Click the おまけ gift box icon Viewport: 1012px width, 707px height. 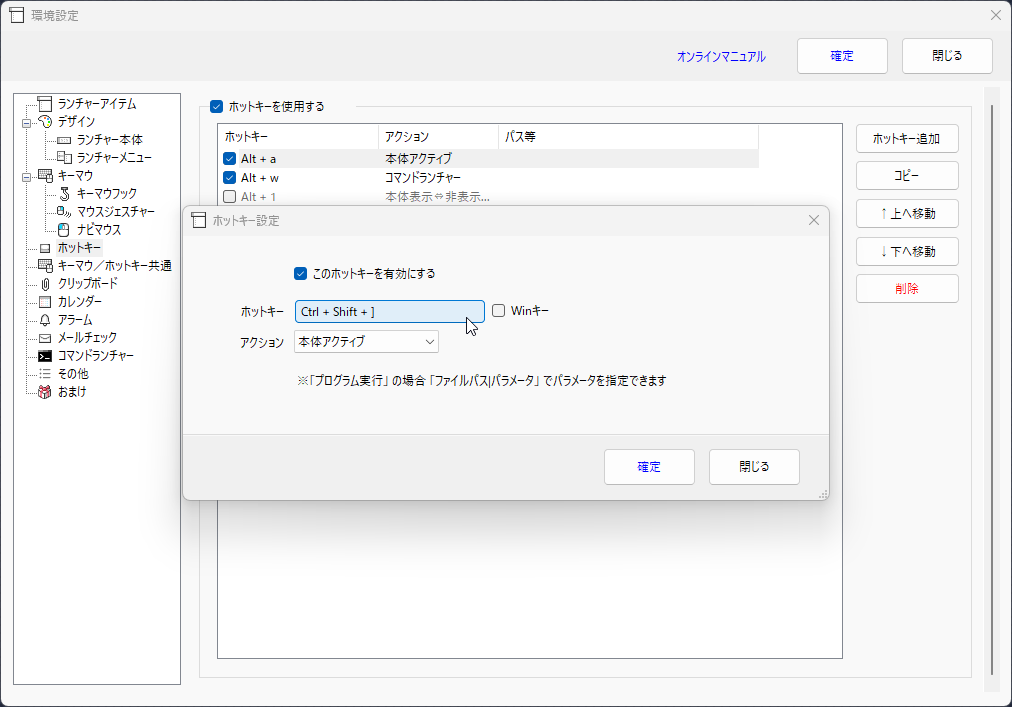[x=45, y=392]
